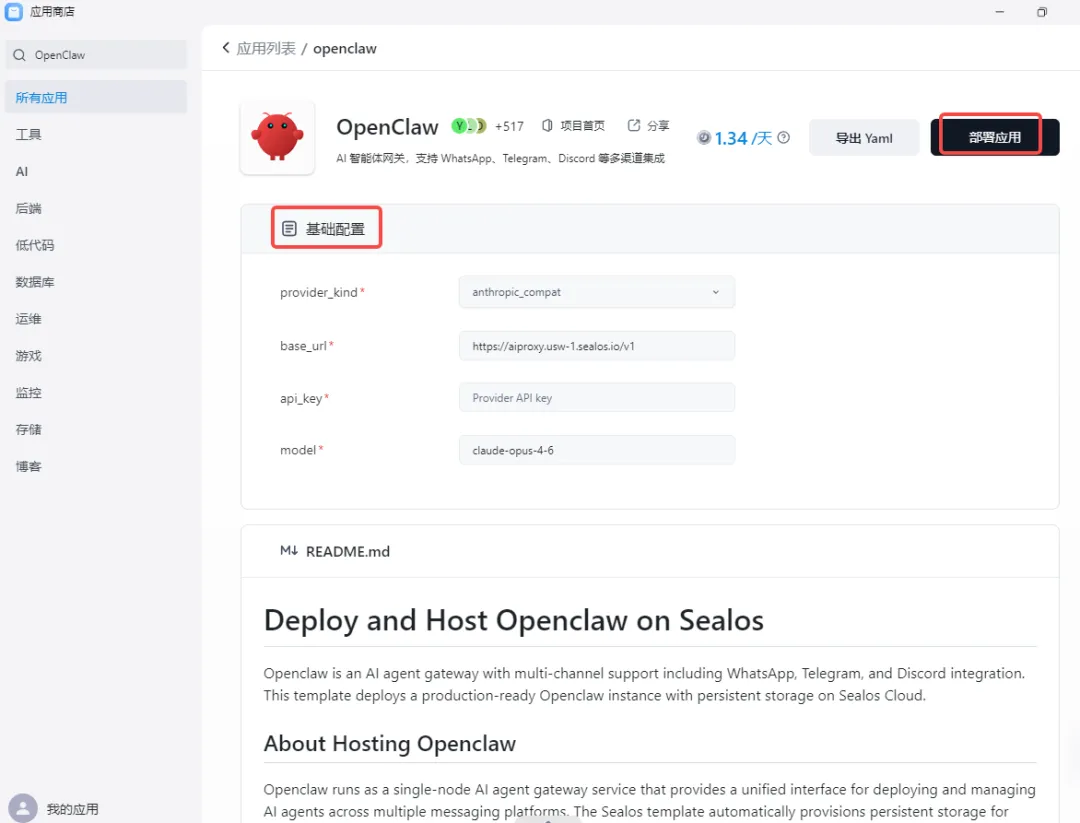The width and height of the screenshot is (1080, 823).
Task: Focus the OpenClaw search field
Action: pos(96,55)
